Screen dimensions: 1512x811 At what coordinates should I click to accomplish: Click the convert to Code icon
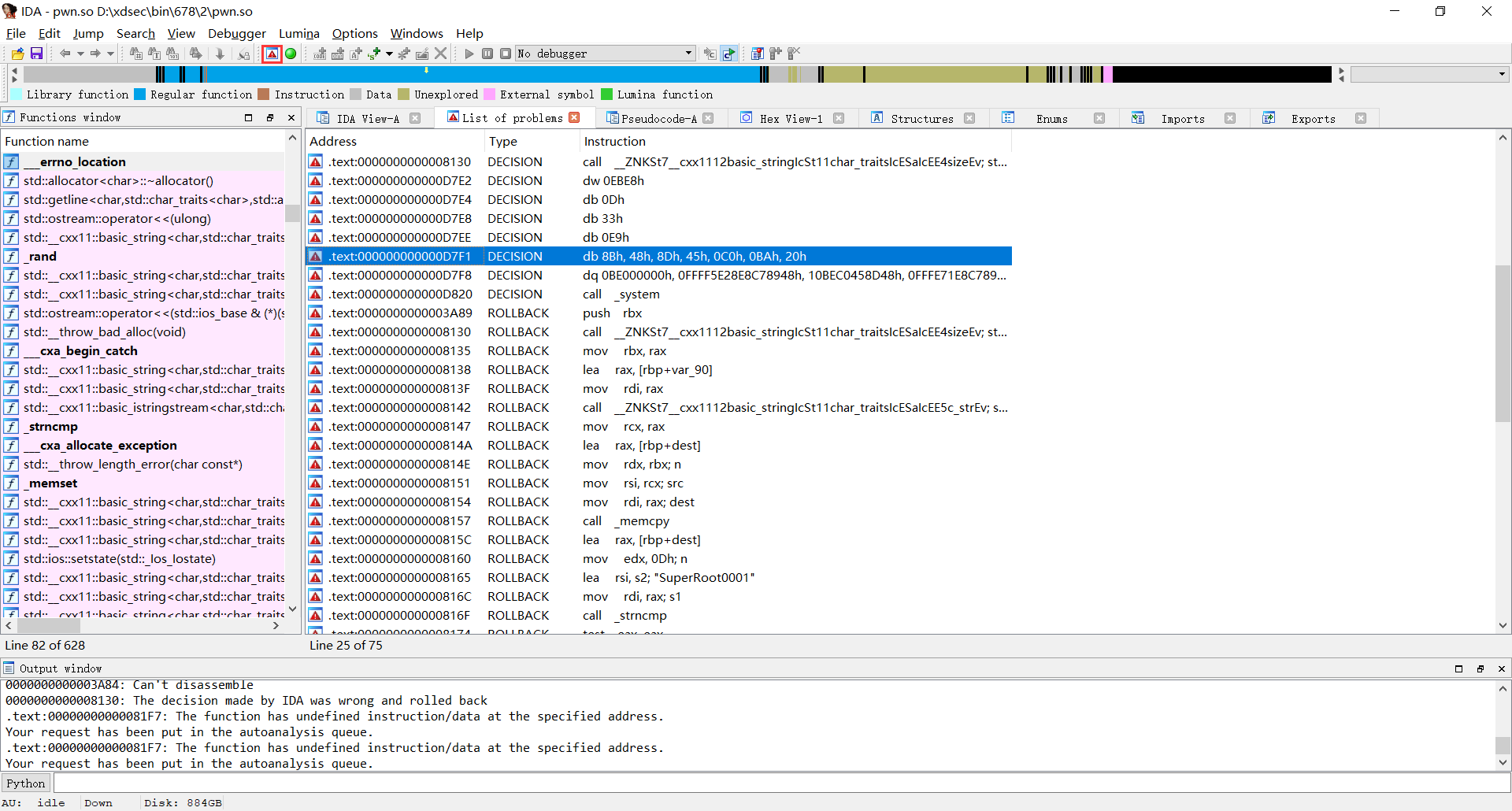coord(320,54)
